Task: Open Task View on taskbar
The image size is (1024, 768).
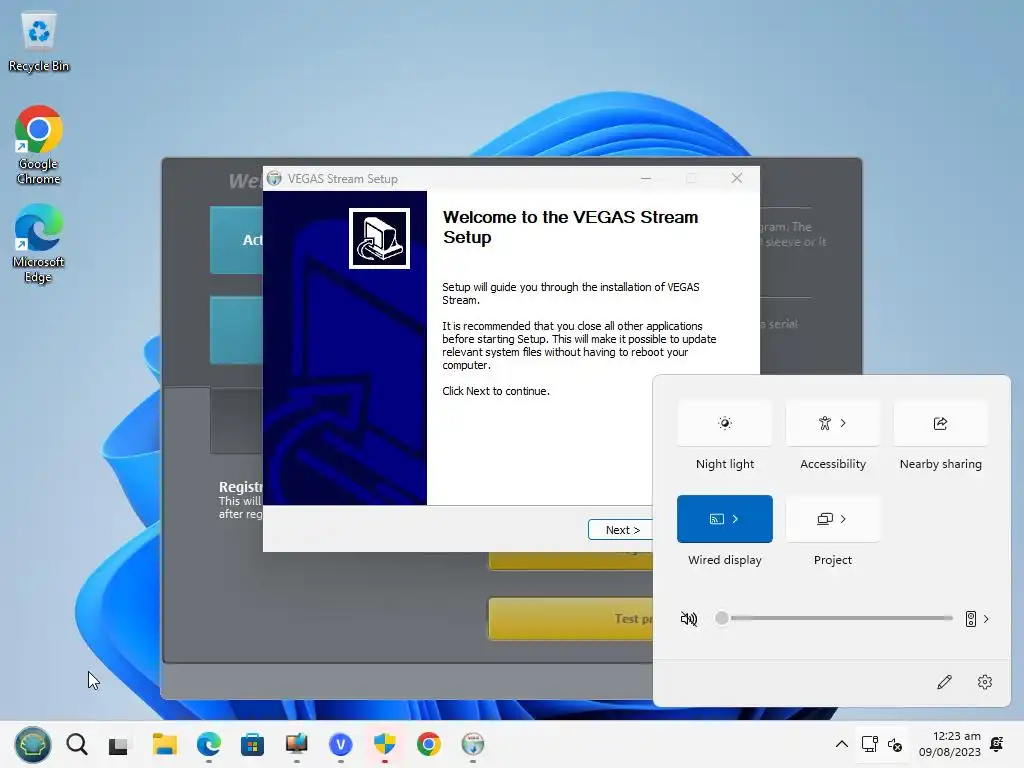Action: (119, 744)
